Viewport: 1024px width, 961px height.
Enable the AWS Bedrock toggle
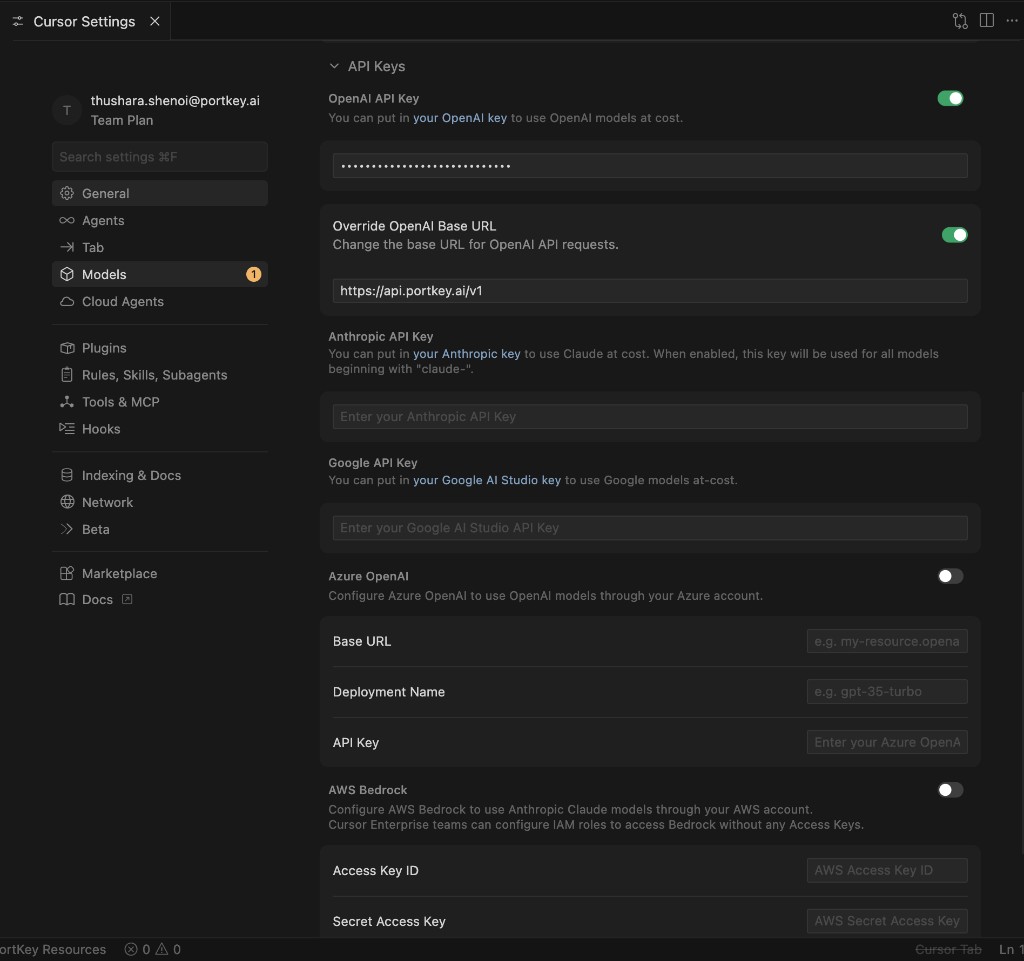[x=950, y=790]
